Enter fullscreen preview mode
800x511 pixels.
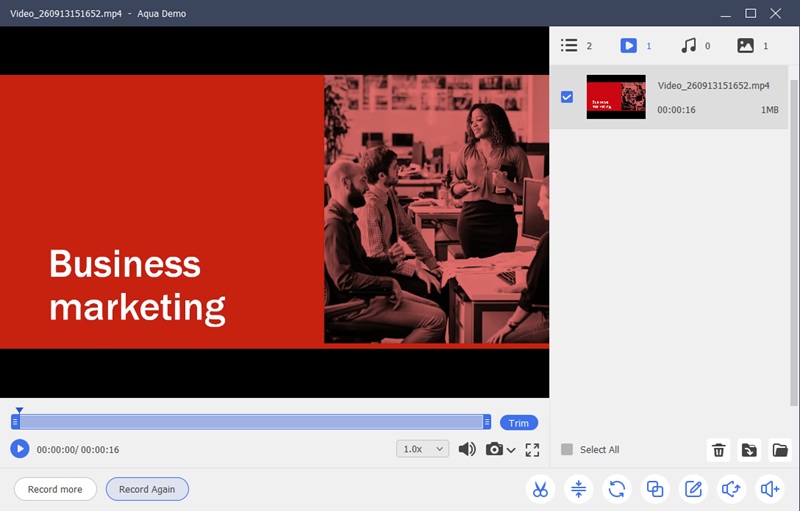(x=532, y=449)
